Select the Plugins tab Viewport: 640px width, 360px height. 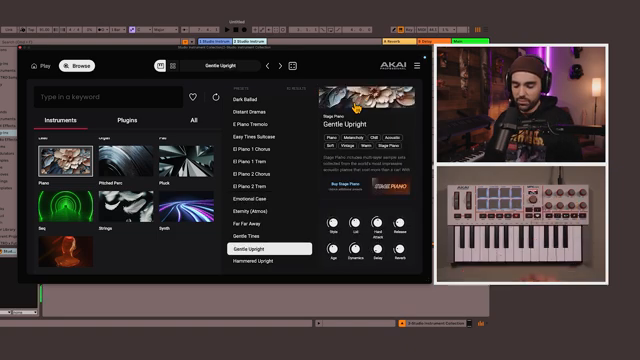tap(127, 120)
